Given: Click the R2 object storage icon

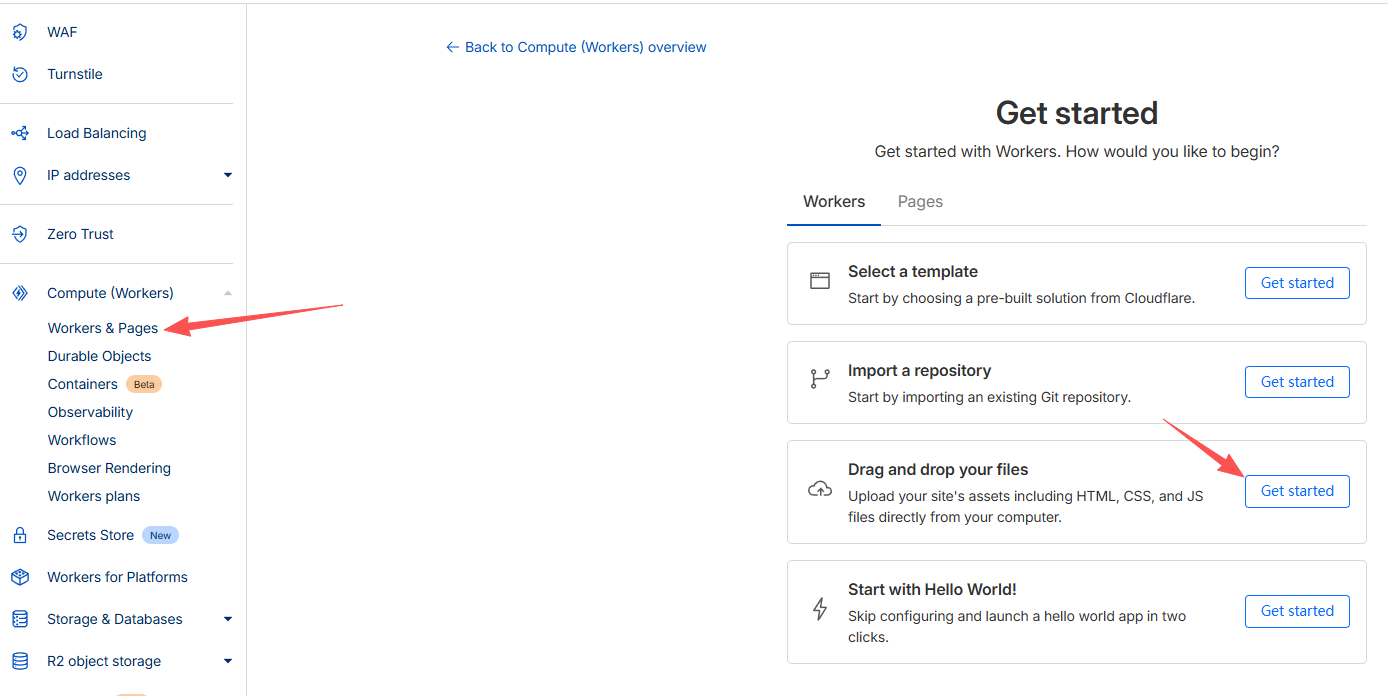Looking at the screenshot, I should [x=19, y=661].
